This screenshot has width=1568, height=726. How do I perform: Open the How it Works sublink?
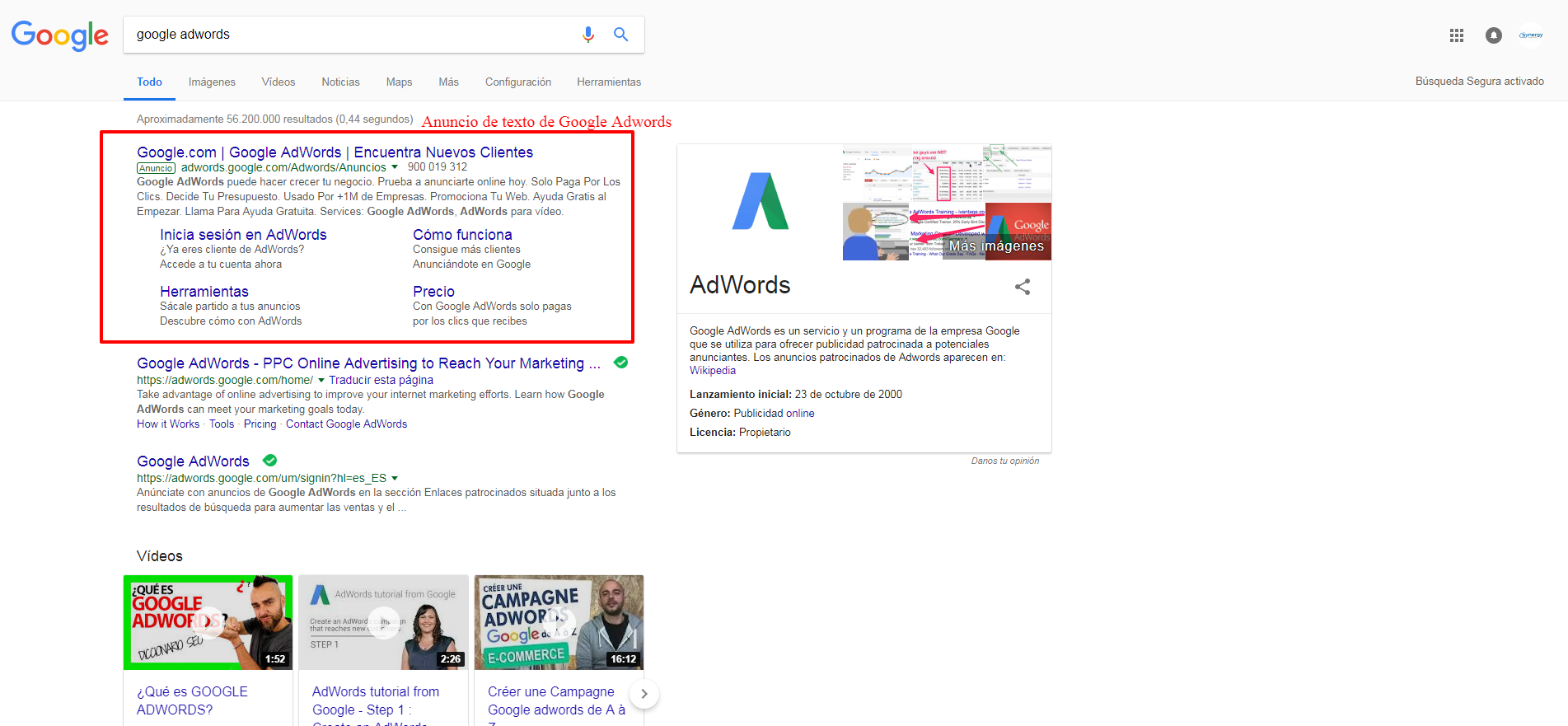coord(168,424)
